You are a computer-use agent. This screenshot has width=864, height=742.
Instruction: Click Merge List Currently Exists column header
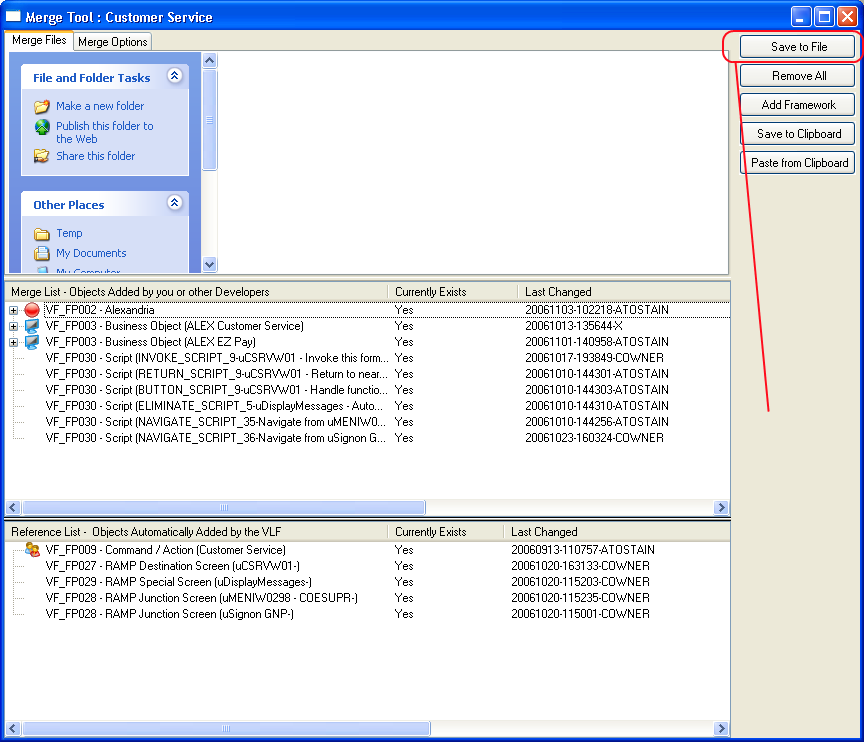coord(452,292)
